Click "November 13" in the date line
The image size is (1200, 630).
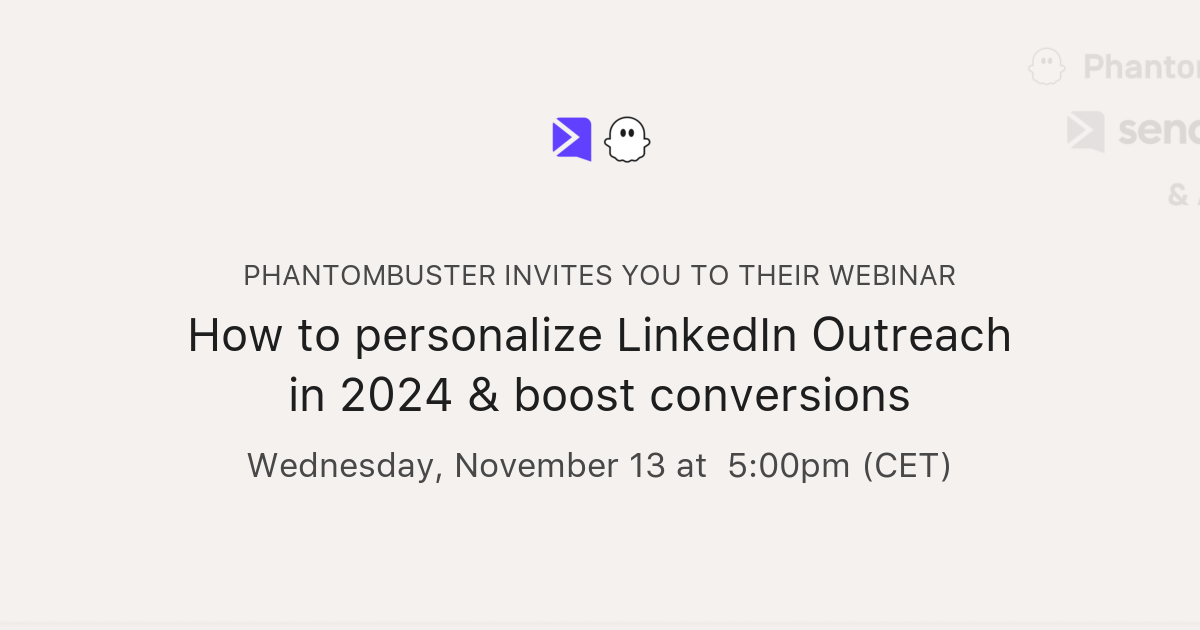pos(560,466)
